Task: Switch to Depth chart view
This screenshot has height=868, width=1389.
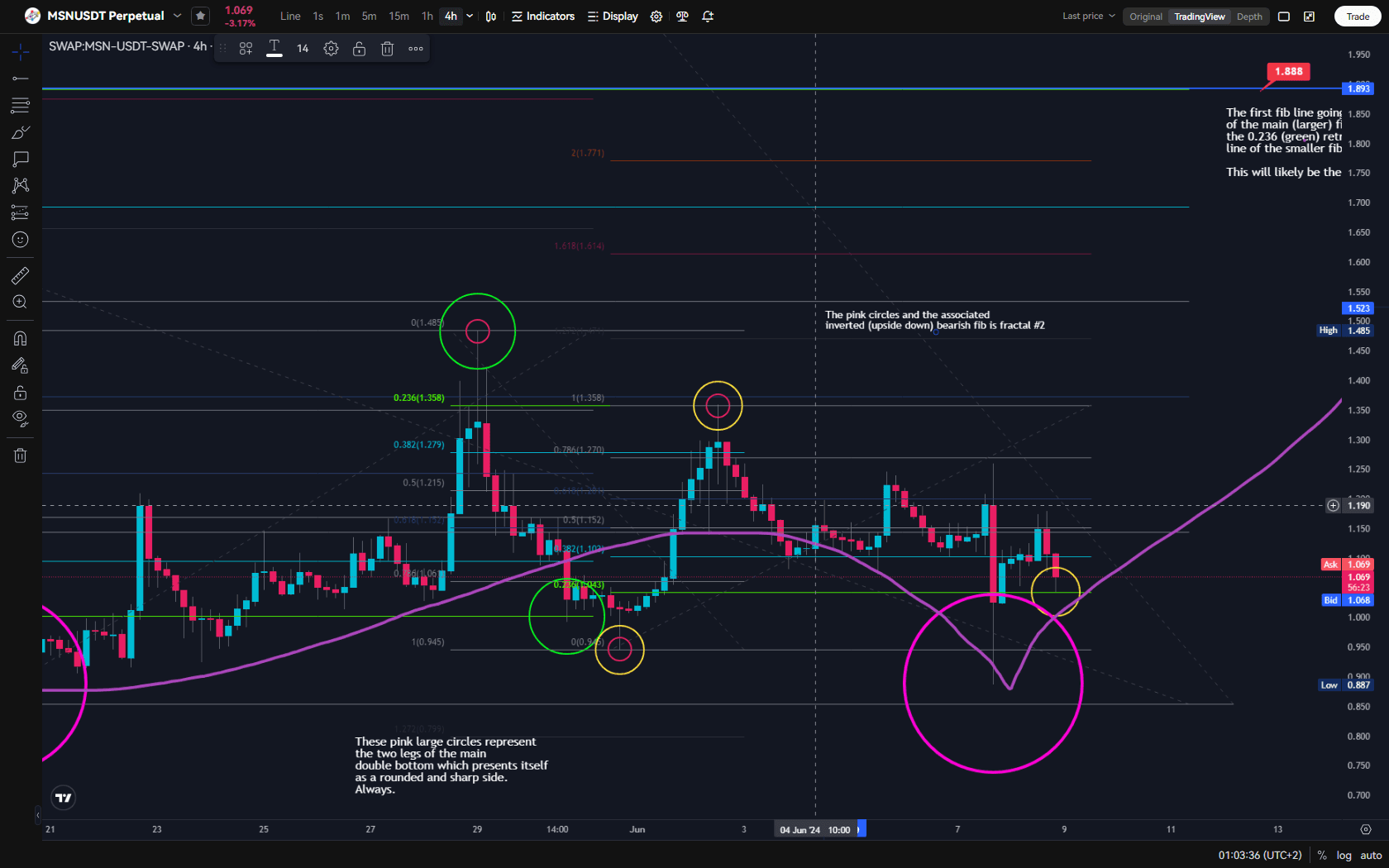Action: click(x=1249, y=17)
